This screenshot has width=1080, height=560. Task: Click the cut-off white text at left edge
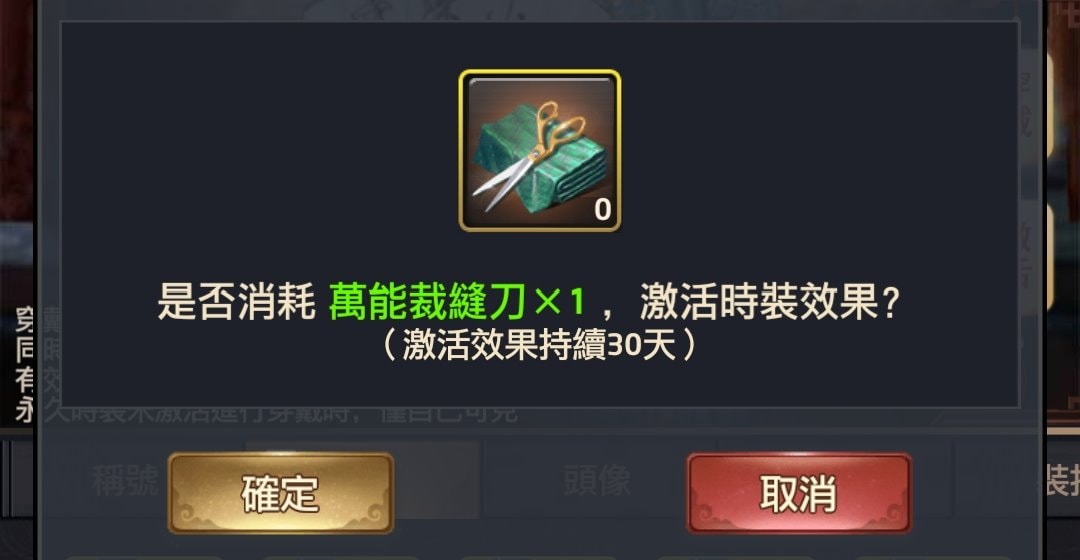[24, 365]
